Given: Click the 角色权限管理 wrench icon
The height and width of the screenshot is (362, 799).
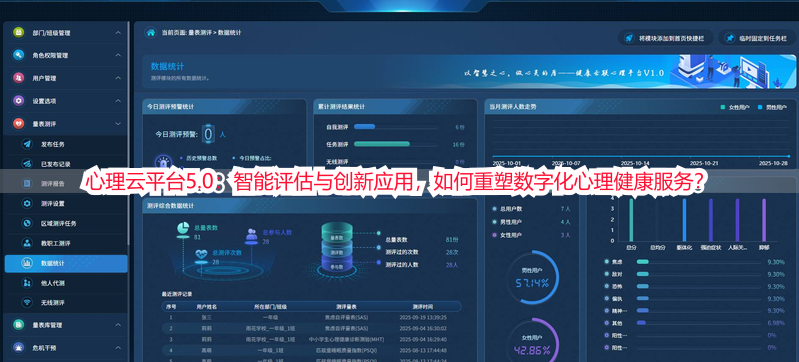Looking at the screenshot, I should coord(18,55).
